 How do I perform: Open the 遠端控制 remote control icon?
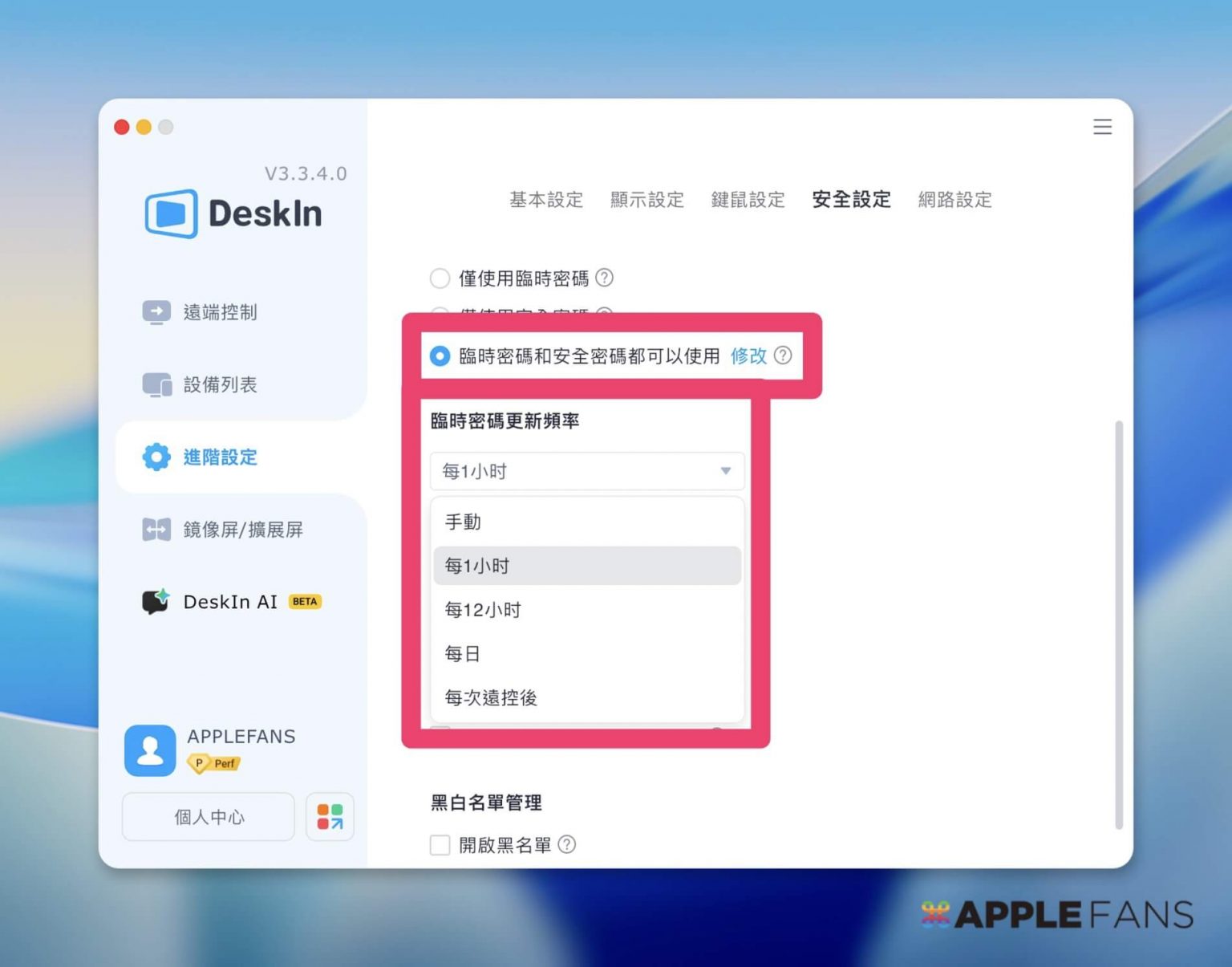pos(156,311)
